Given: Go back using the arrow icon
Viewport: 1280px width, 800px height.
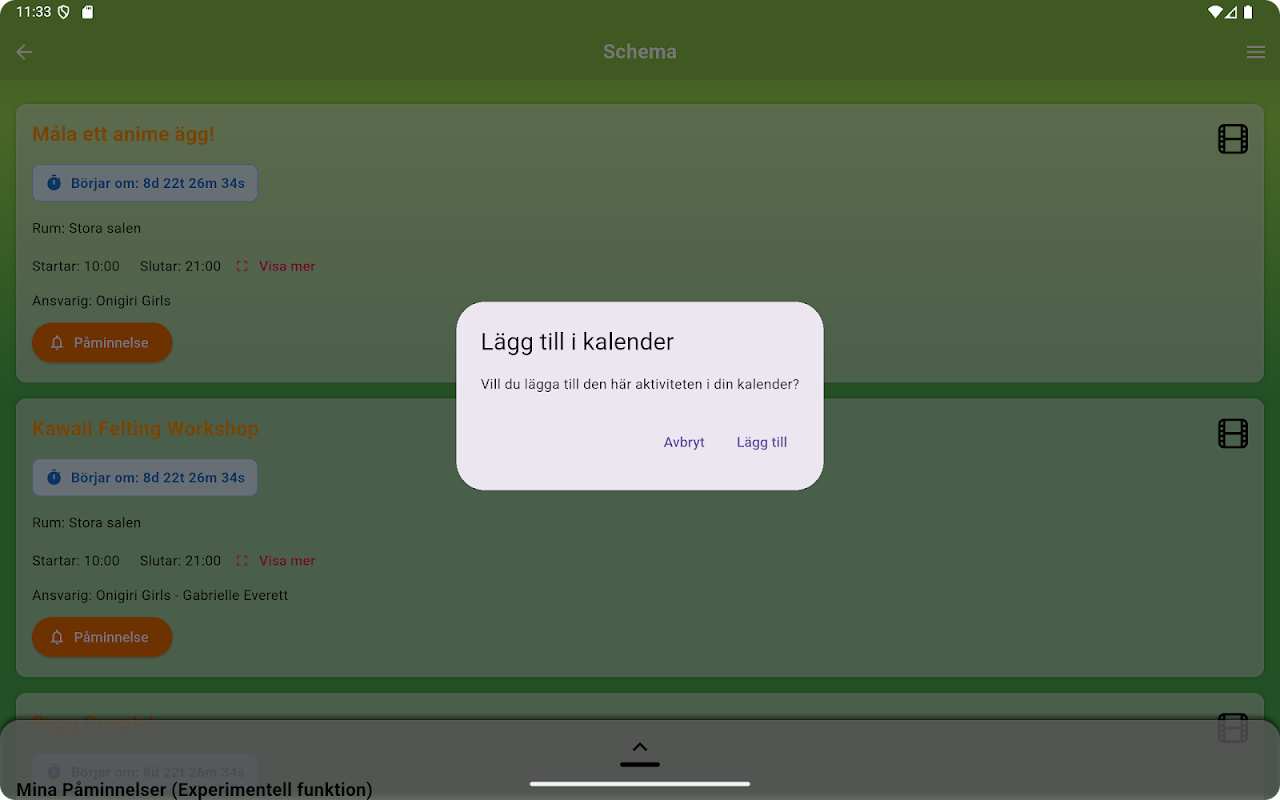Looking at the screenshot, I should [x=24, y=52].
